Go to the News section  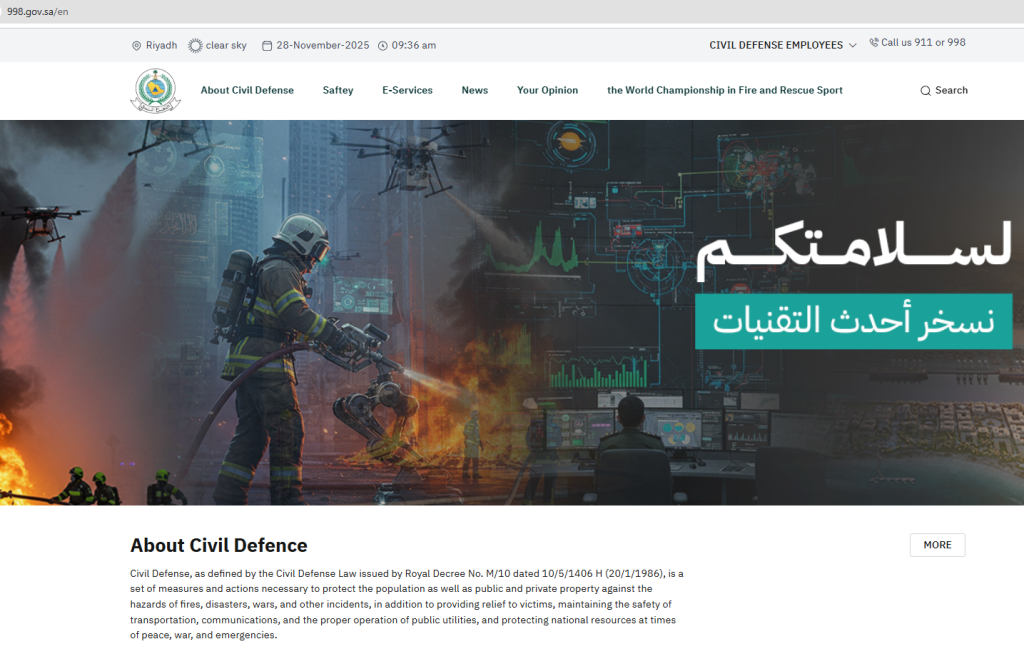pos(475,90)
